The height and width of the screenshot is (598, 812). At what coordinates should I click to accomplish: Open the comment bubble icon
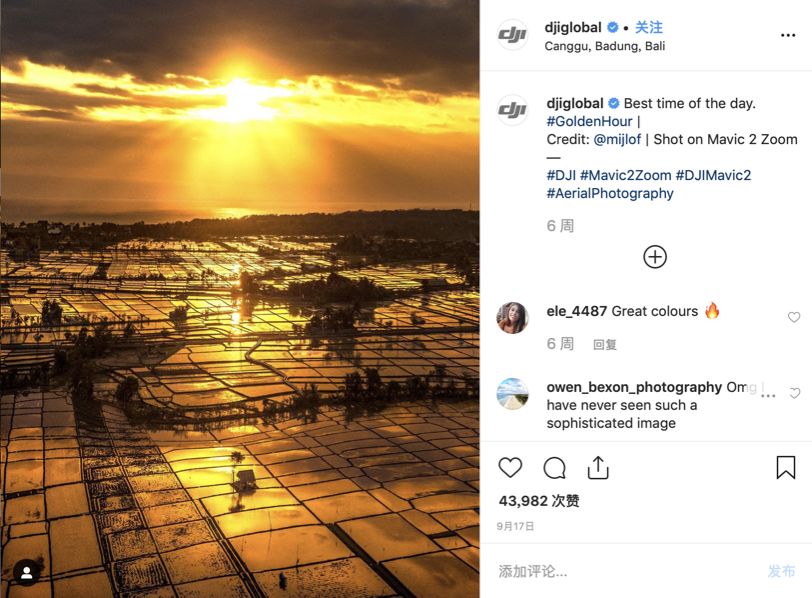[x=554, y=467]
